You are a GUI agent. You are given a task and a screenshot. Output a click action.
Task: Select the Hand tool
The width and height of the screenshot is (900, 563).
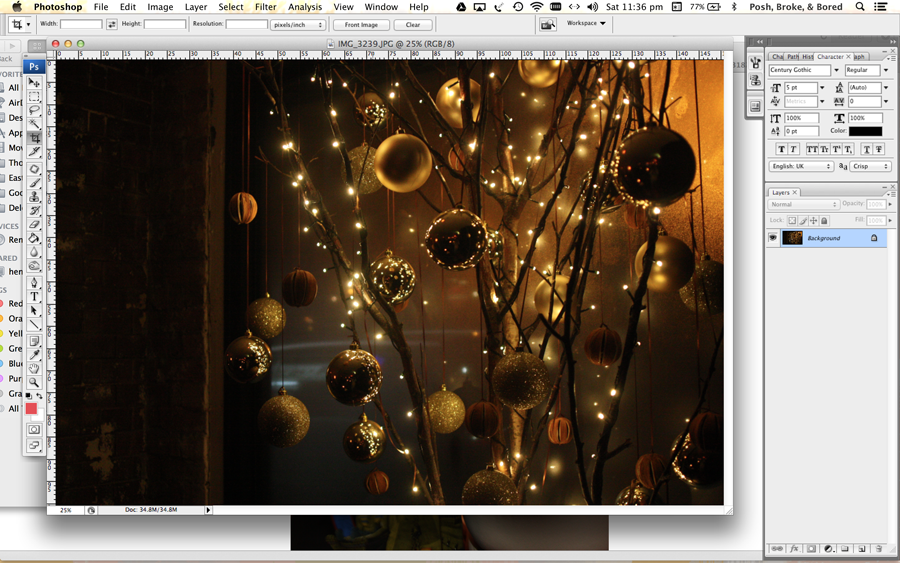click(34, 368)
